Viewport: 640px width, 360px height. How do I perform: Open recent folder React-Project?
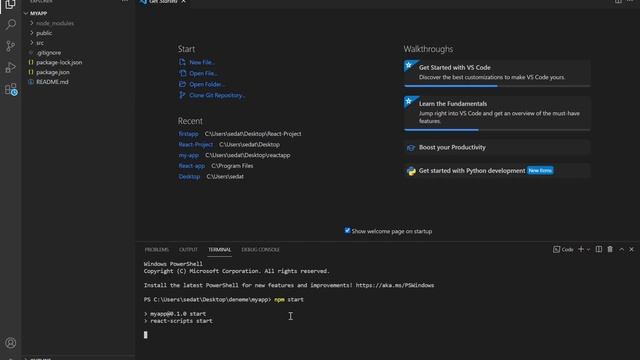click(x=196, y=144)
